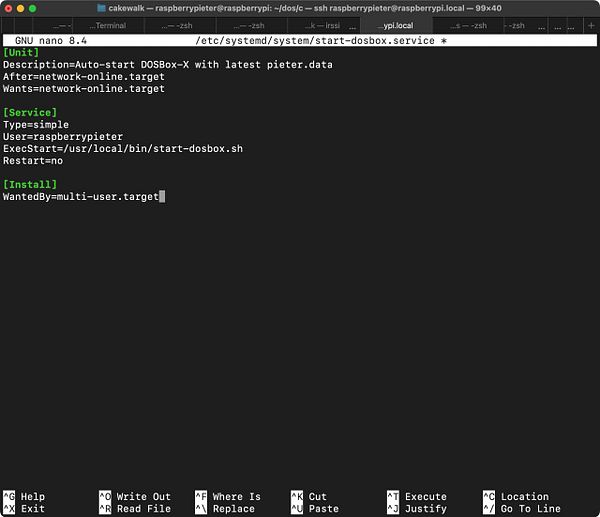Screen dimensions: 600x517
Task: Click the WantedBy=multi-user.target line
Action: 81,197
